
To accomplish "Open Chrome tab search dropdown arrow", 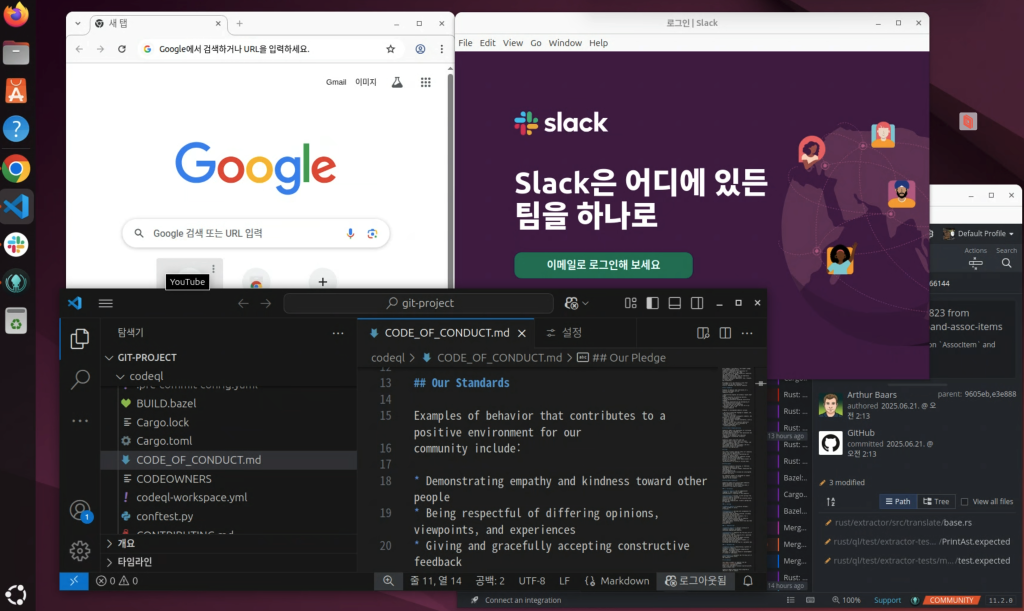I will pos(78,23).
